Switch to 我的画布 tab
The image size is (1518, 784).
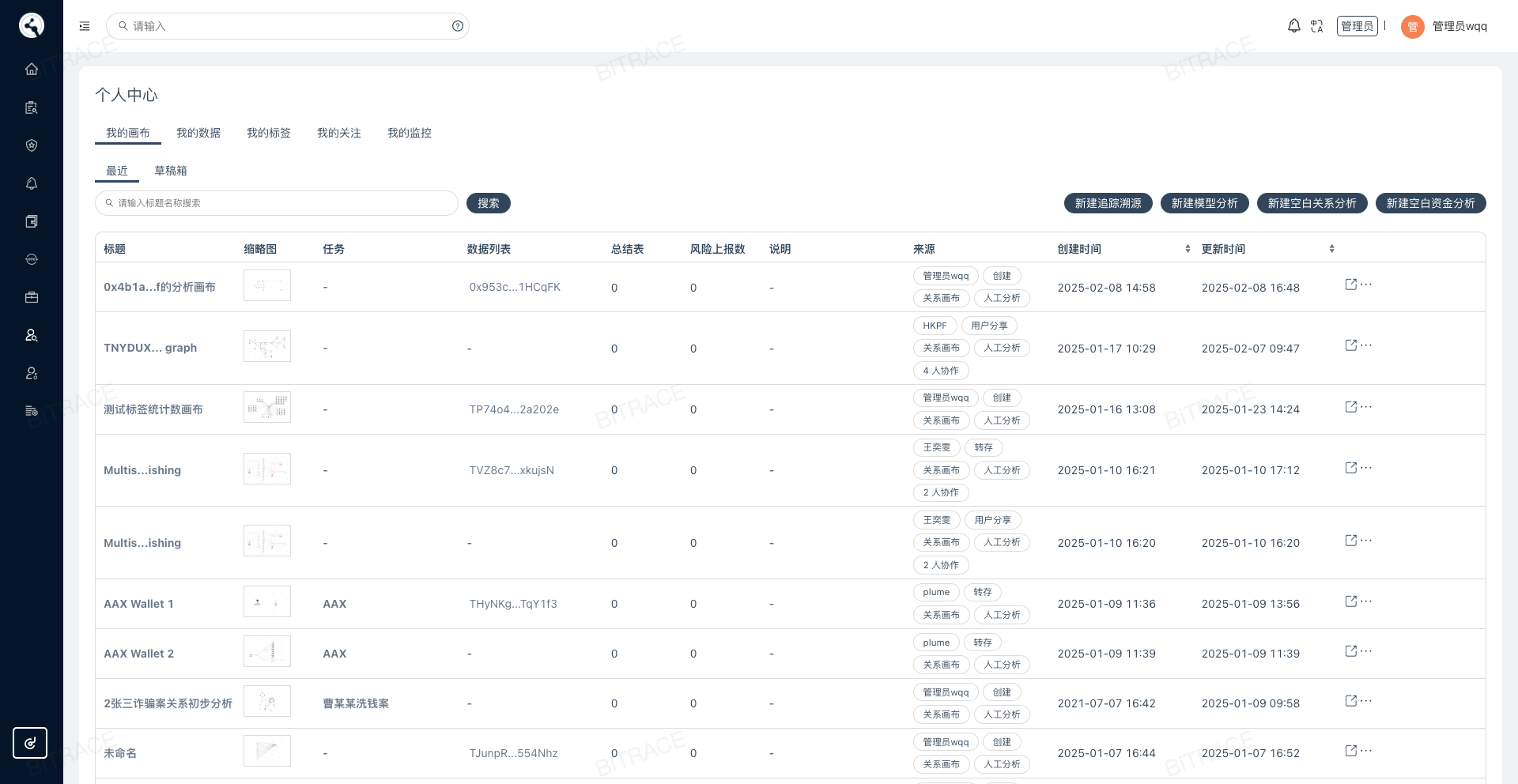[128, 133]
